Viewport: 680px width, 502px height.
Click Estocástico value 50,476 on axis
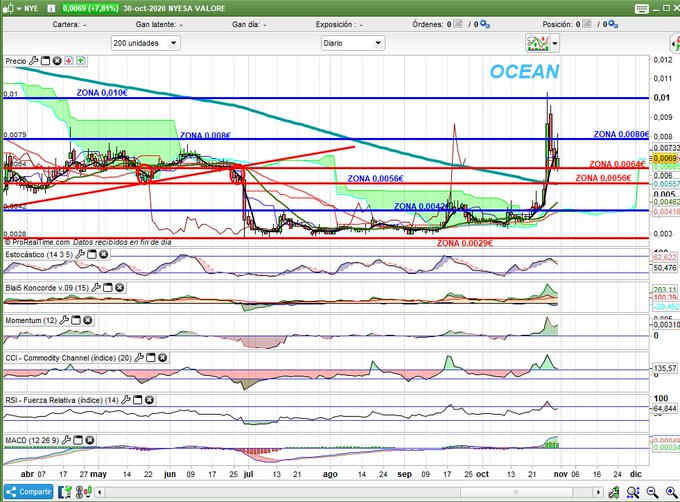point(665,268)
